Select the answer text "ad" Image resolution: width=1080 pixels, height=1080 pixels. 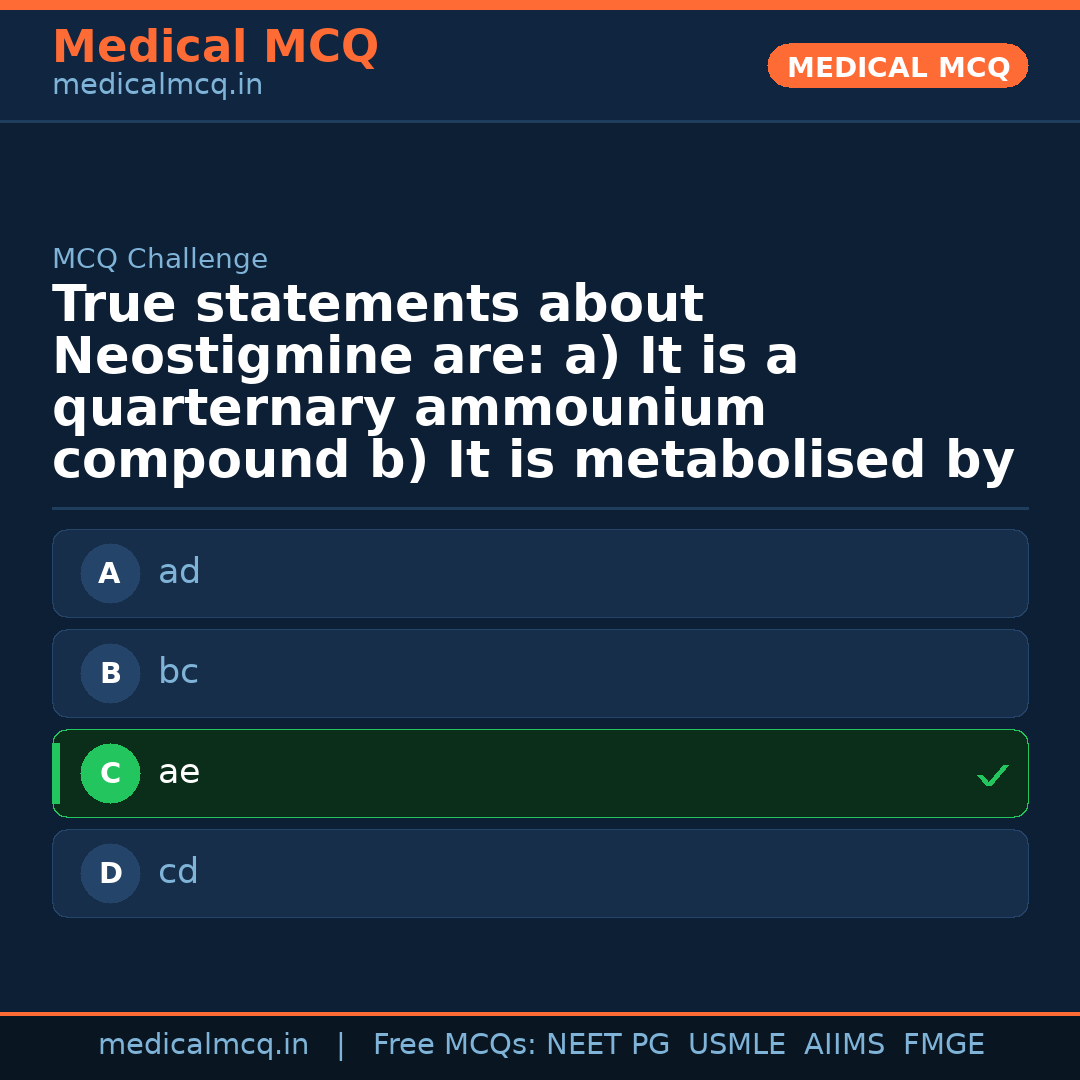179,572
